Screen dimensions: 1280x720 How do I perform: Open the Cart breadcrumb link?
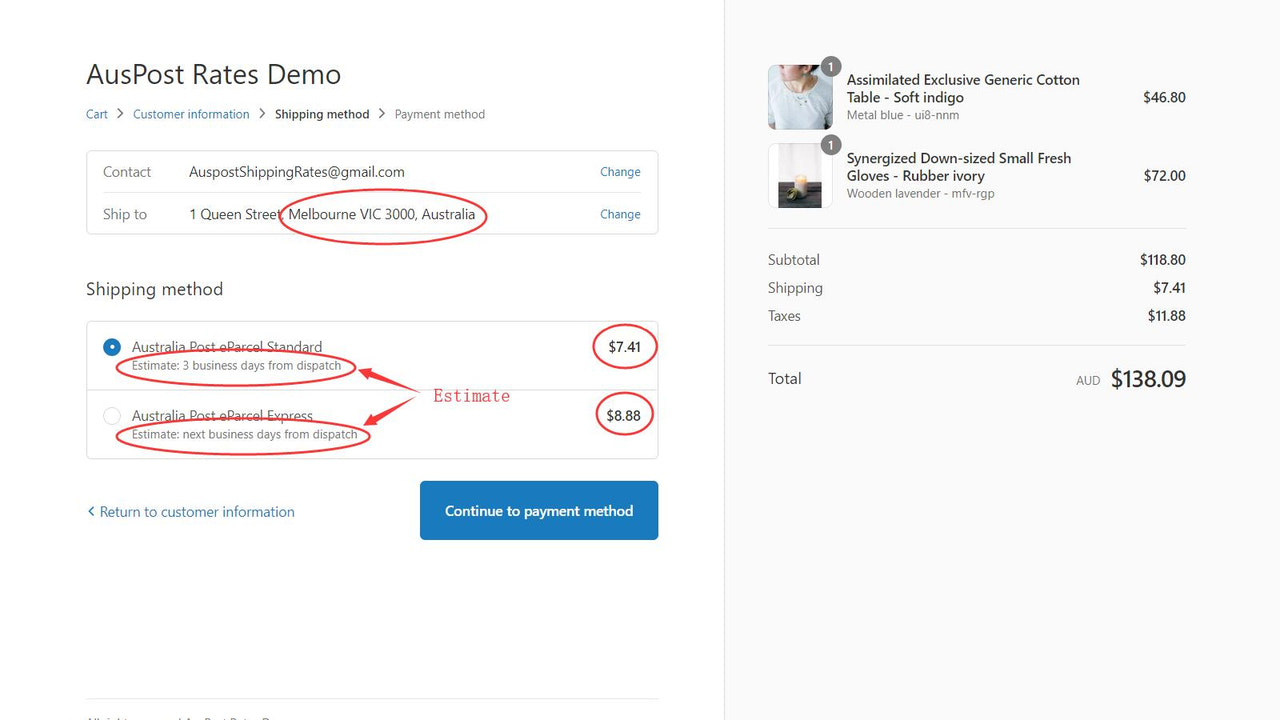(96, 114)
